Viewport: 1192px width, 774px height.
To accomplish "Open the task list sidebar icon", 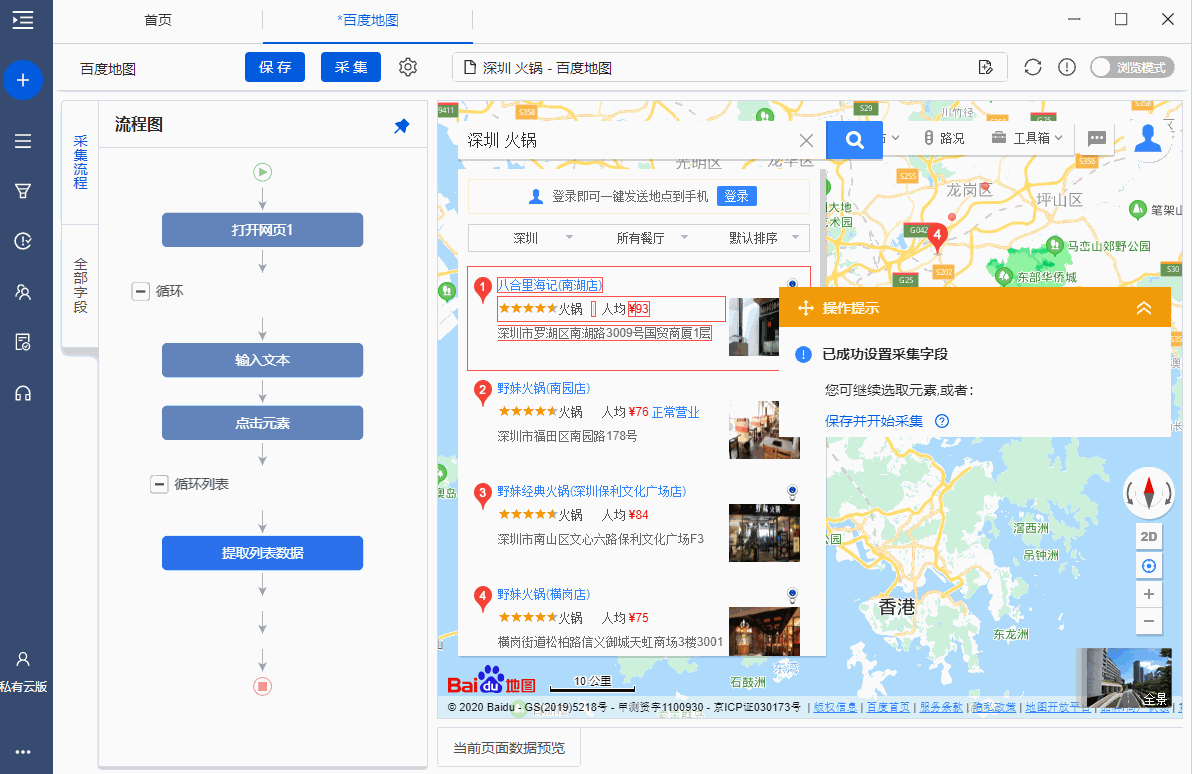I will [23, 141].
